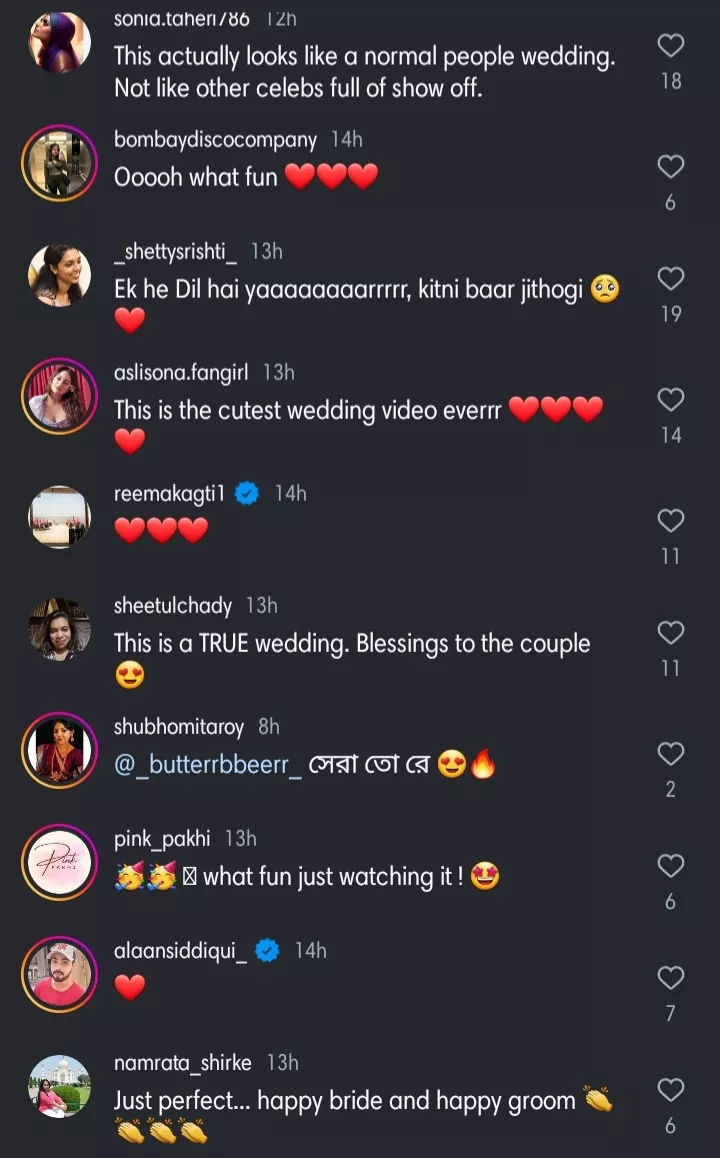Tap heart on _shettysrishti_'s comment
This screenshot has height=1158, width=720.
(x=671, y=279)
